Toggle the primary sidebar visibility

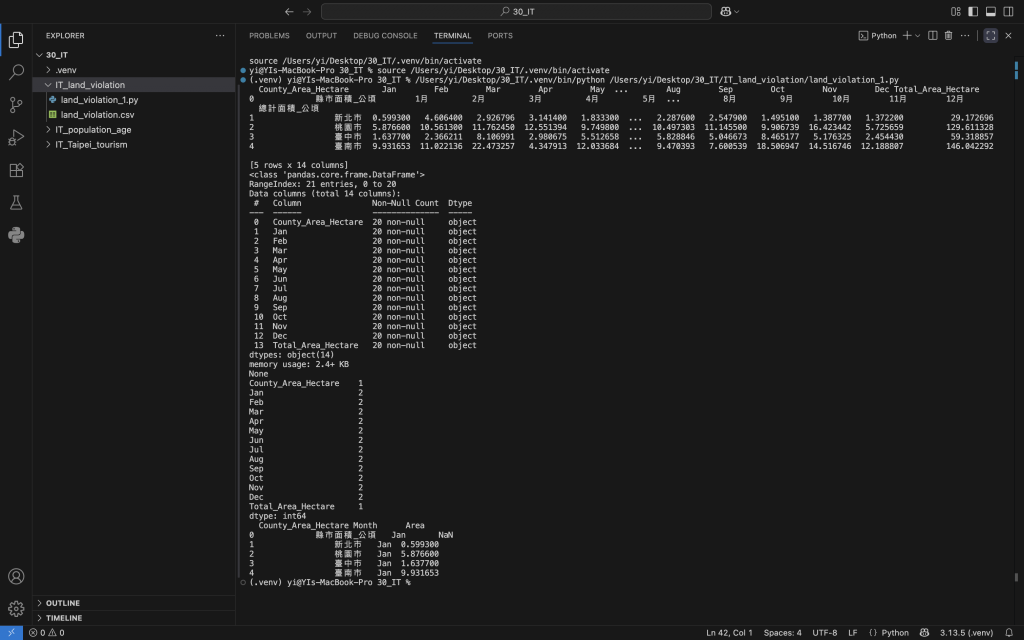[x=973, y=12]
